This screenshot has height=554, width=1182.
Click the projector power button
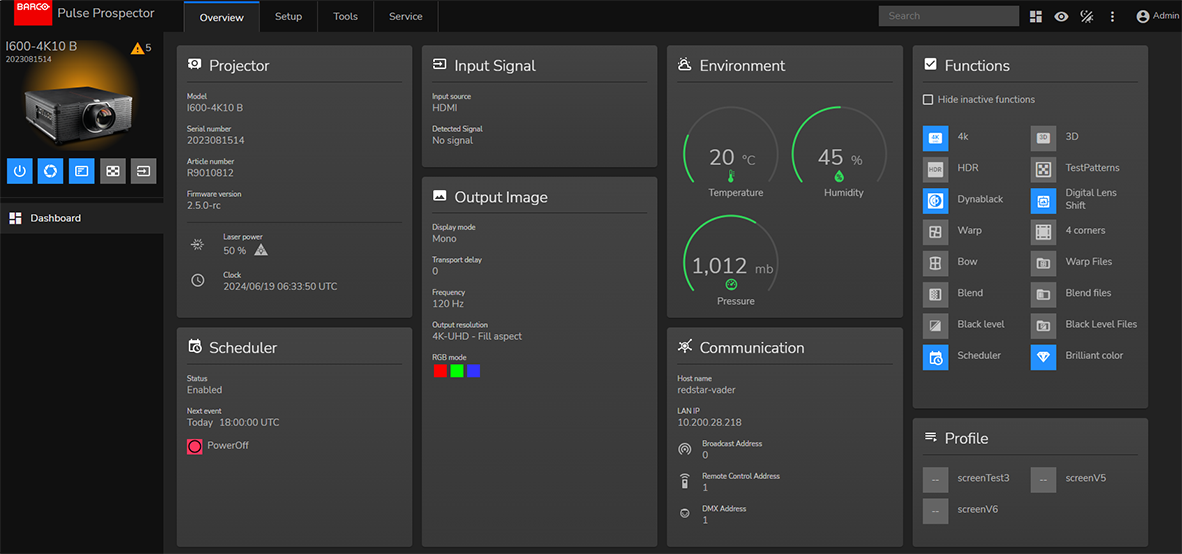click(19, 171)
